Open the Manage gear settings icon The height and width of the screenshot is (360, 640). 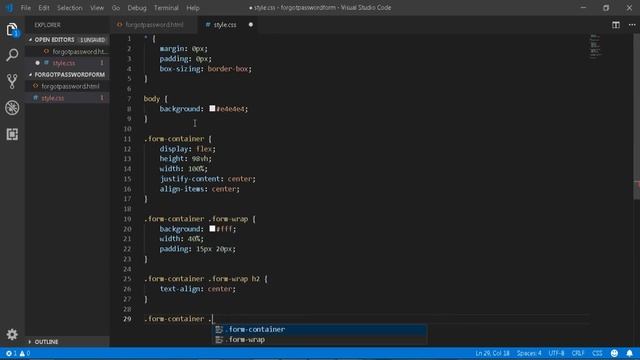coord(12,334)
